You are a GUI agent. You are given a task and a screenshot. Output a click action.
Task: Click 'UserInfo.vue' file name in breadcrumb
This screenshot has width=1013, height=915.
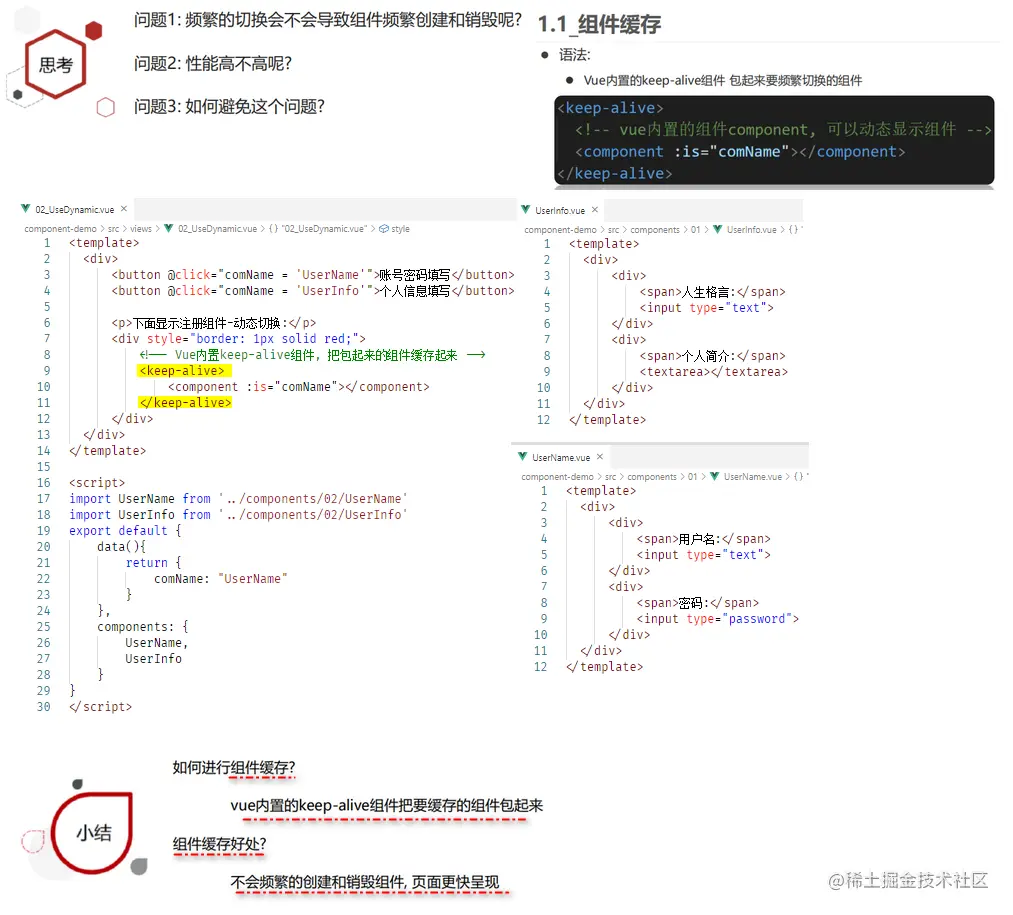[x=751, y=229]
